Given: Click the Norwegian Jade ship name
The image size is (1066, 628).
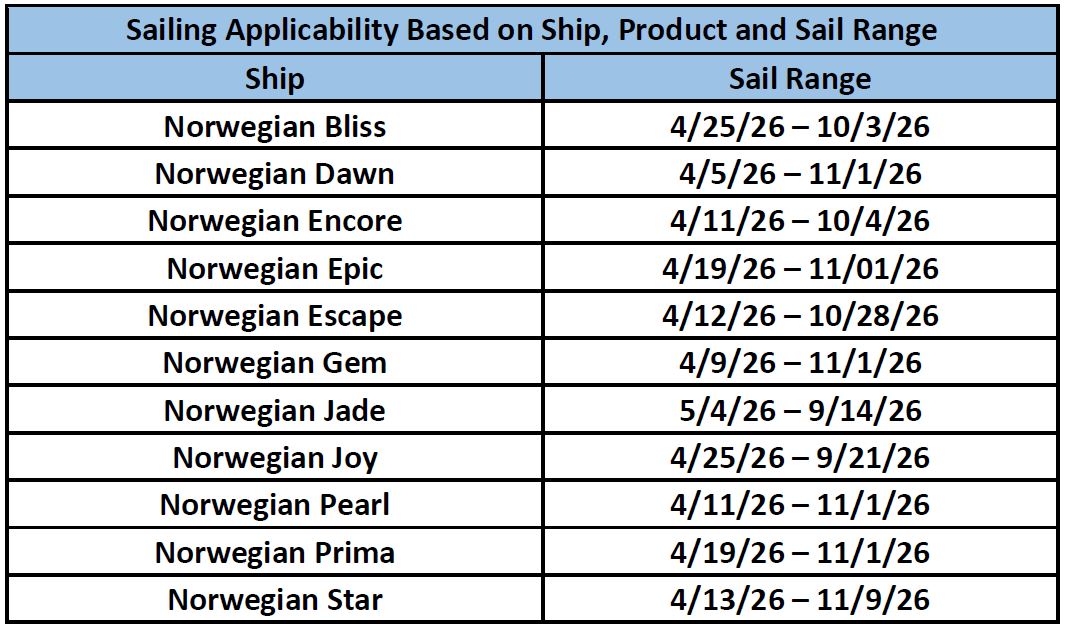Looking at the screenshot, I should click(x=274, y=411).
